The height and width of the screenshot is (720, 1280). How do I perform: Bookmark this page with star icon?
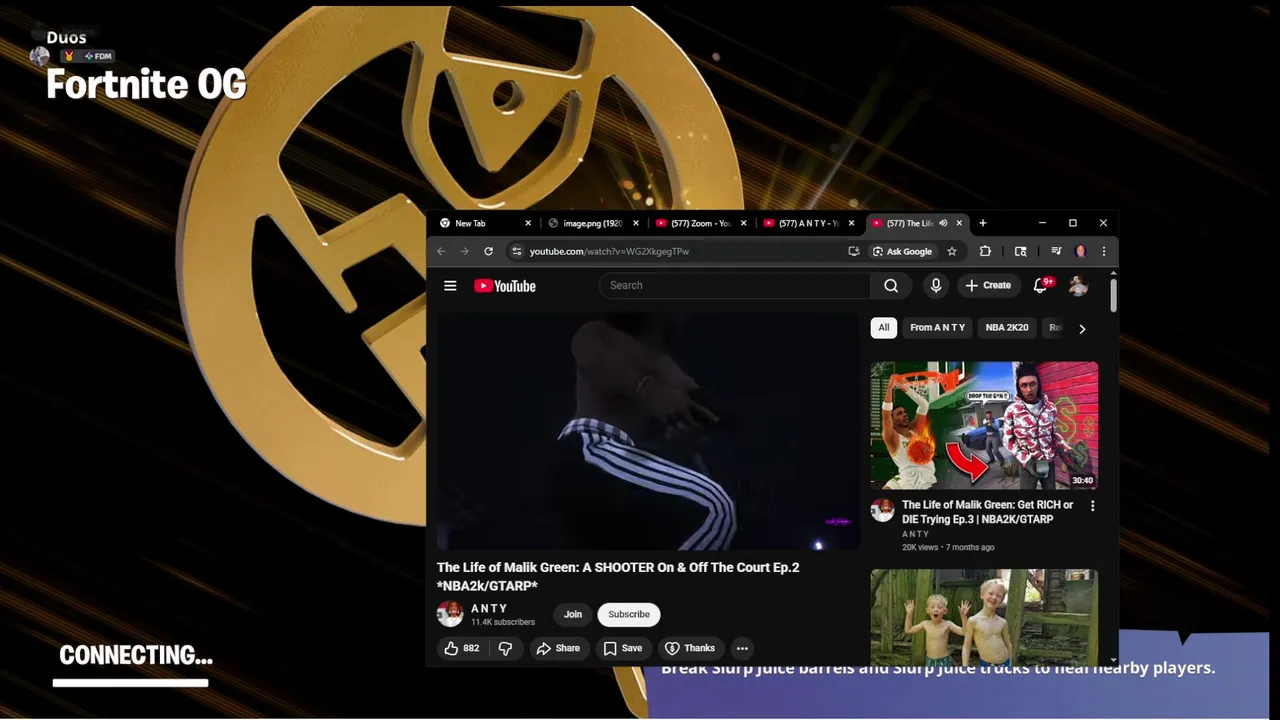[952, 251]
